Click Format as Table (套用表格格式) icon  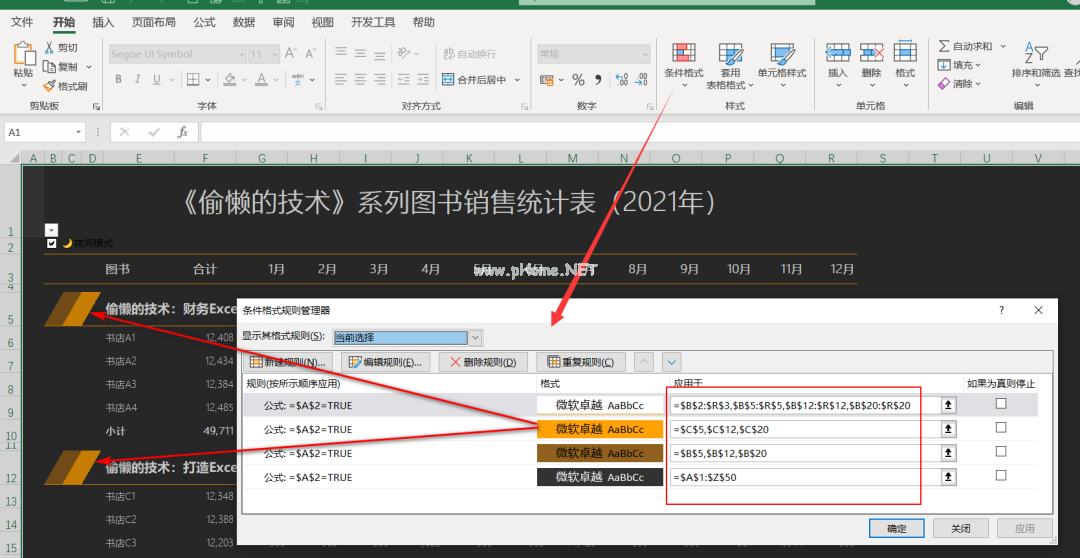pos(731,53)
